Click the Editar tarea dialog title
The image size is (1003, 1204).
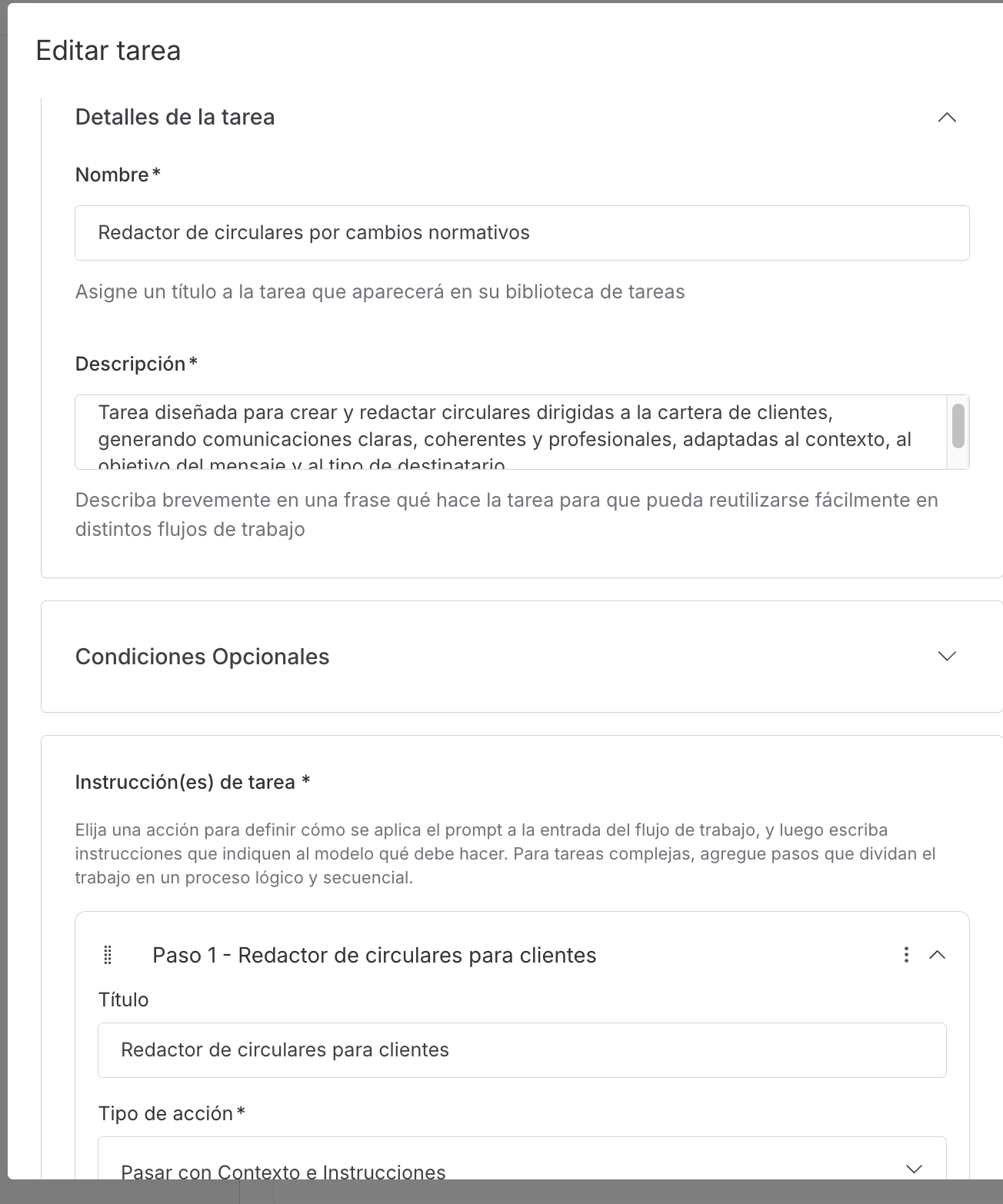click(108, 51)
